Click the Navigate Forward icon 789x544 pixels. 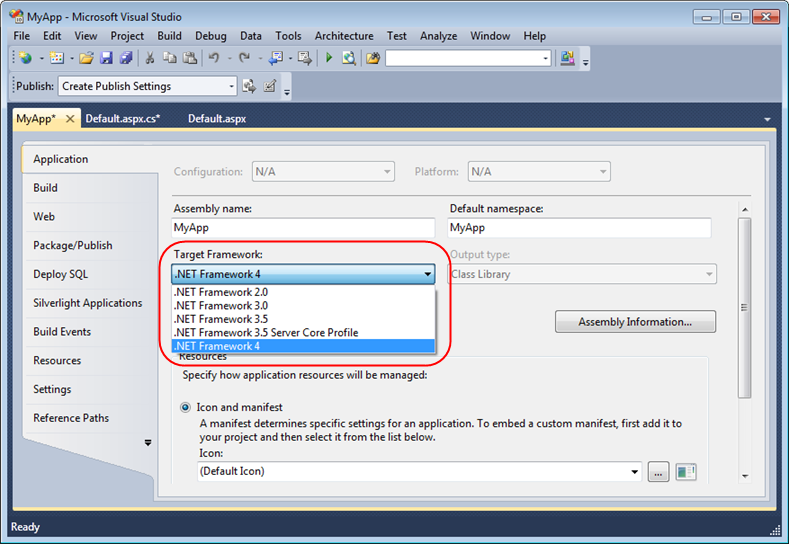[304, 58]
